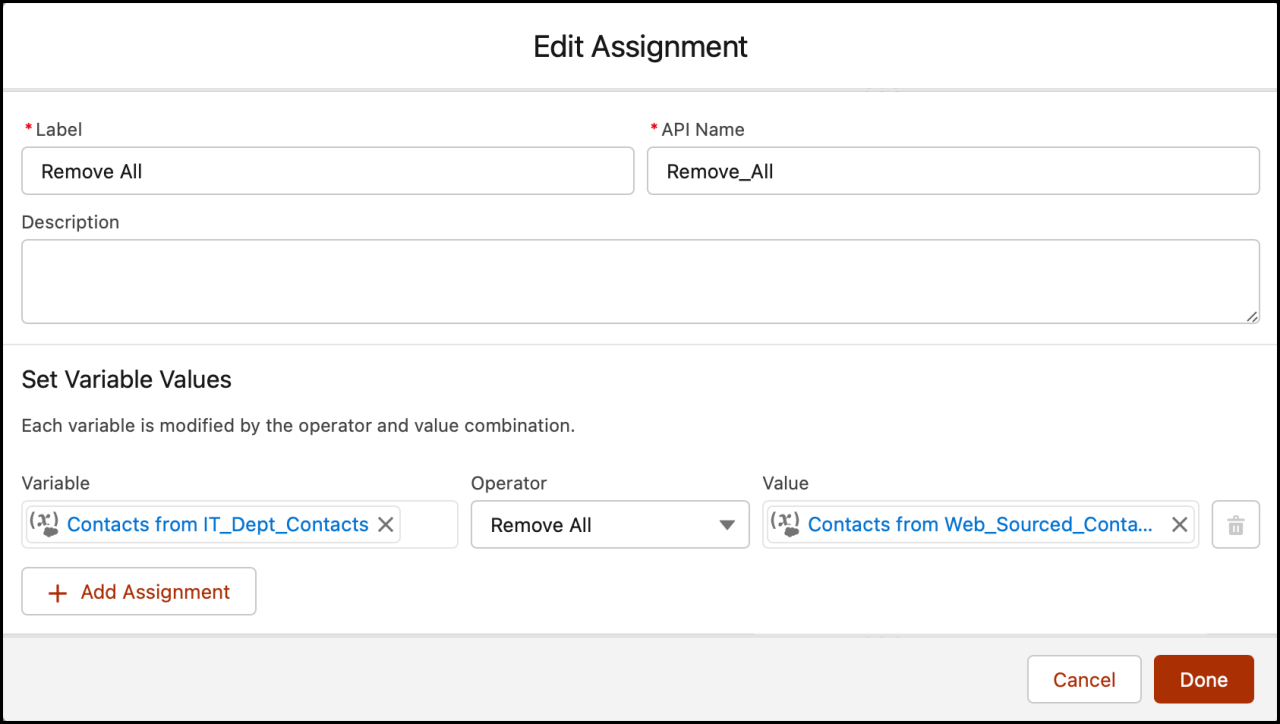Grab the Description box resize handle

click(1252, 316)
